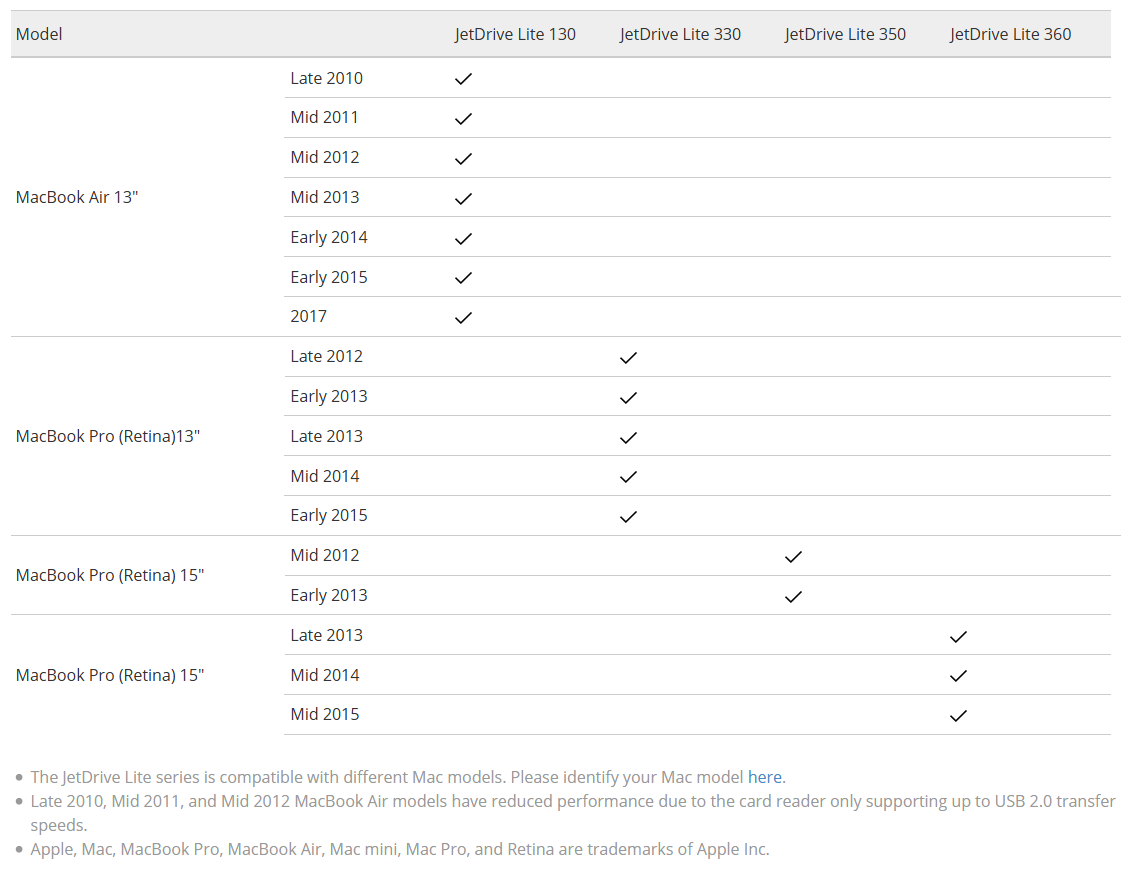This screenshot has width=1132, height=874.
Task: Click the Mid 2012 JetDrive Lite 350 checkmark
Action: (793, 556)
